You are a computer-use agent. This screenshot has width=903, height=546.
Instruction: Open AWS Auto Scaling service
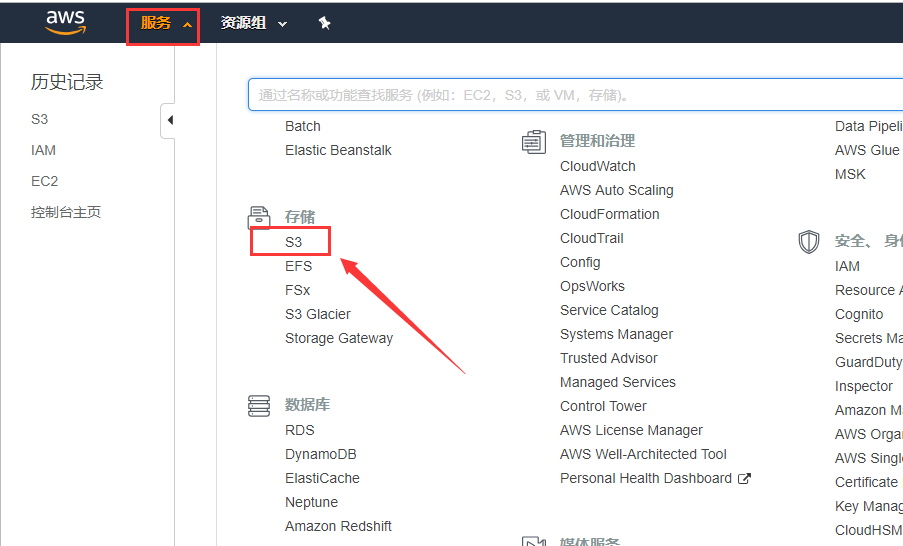tap(616, 190)
